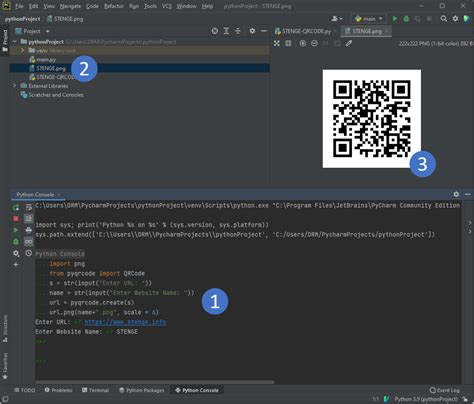This screenshot has width=474, height=404.
Task: Click the green Debug bug icon in top toolbar
Action: (406, 19)
